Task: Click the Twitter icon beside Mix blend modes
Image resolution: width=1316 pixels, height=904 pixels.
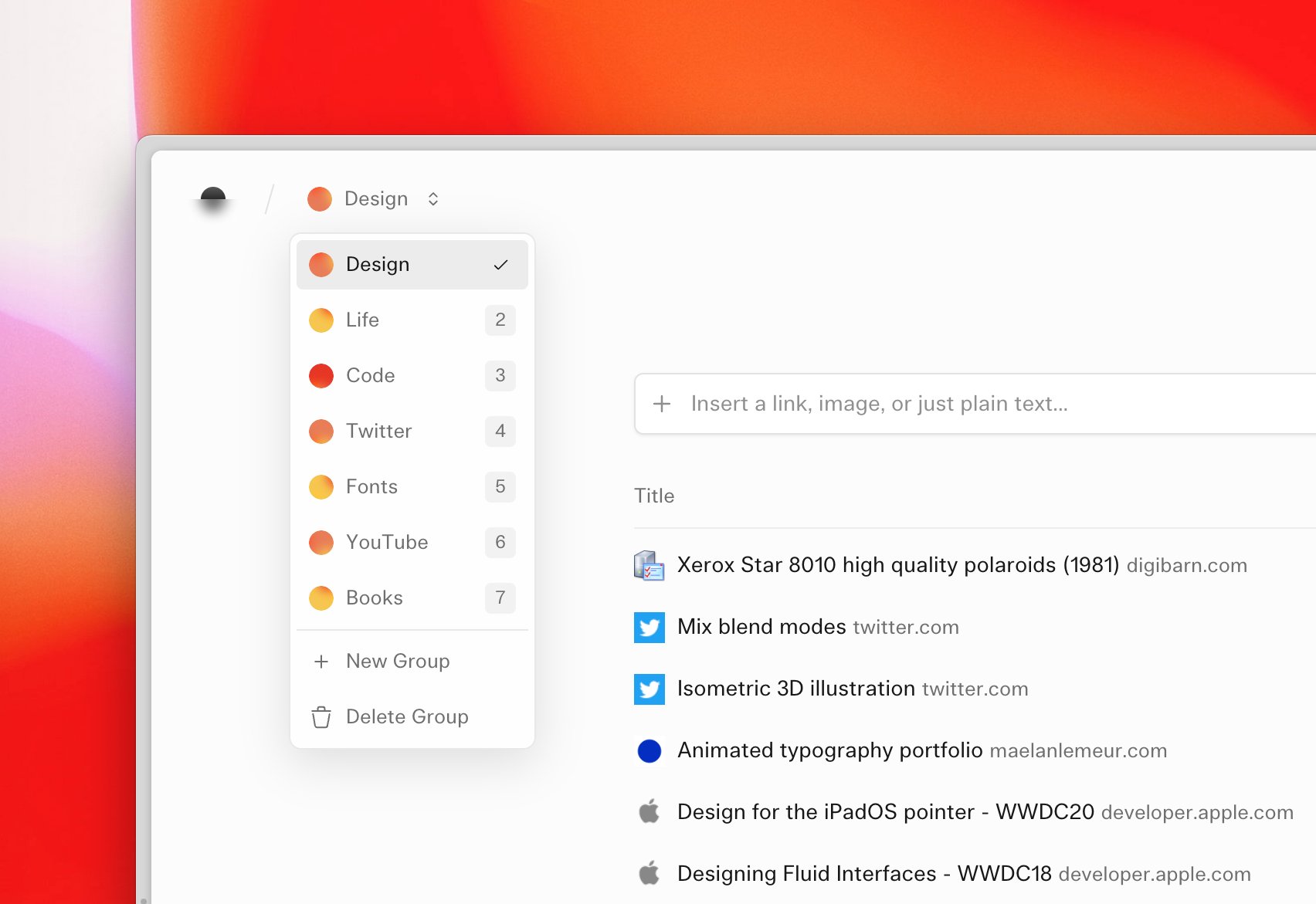Action: [x=650, y=627]
